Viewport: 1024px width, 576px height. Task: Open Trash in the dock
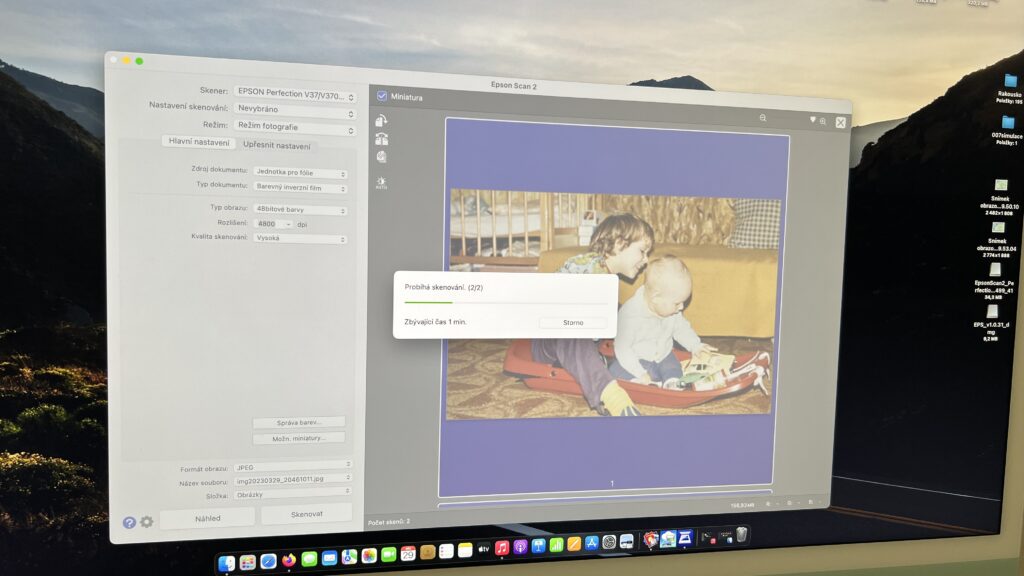pos(742,535)
